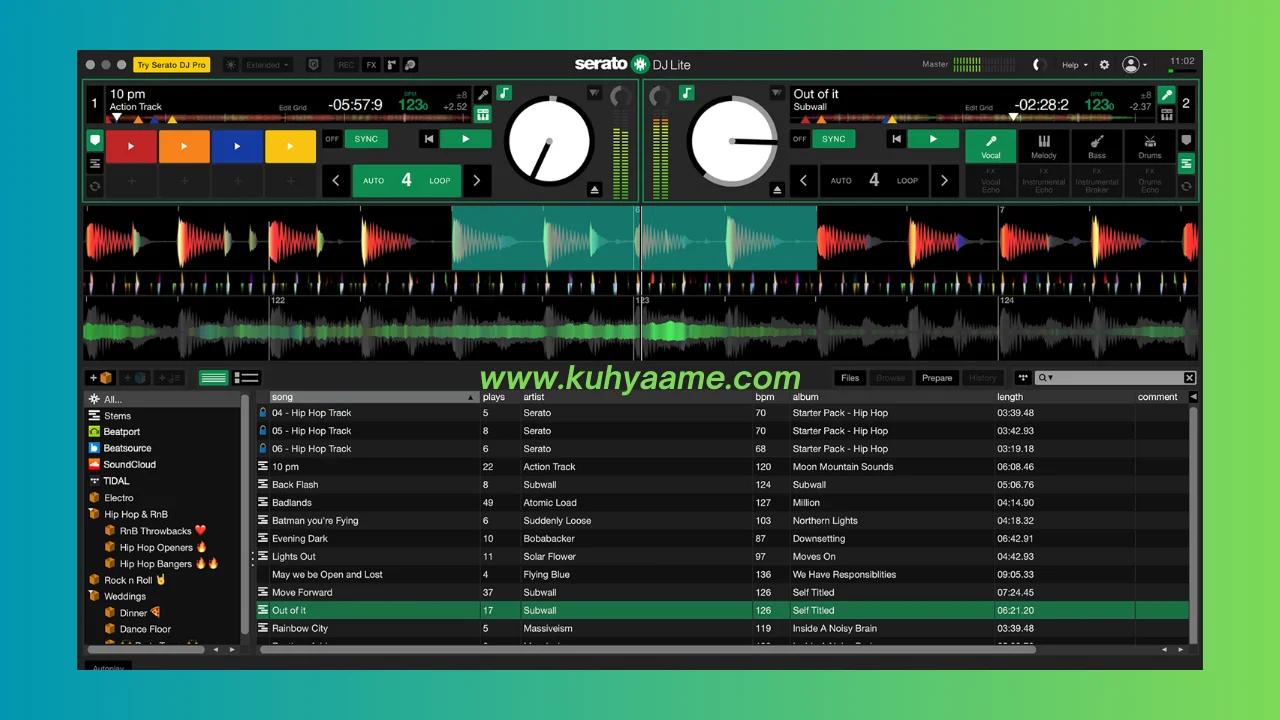Screen dimensions: 1280x720
Task: Click the half-moon icon next to Help
Action: 1038,65
